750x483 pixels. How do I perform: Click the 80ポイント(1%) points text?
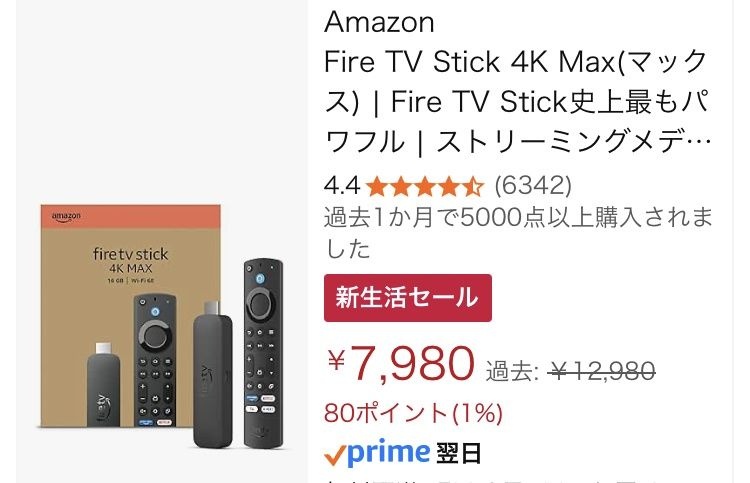(413, 413)
